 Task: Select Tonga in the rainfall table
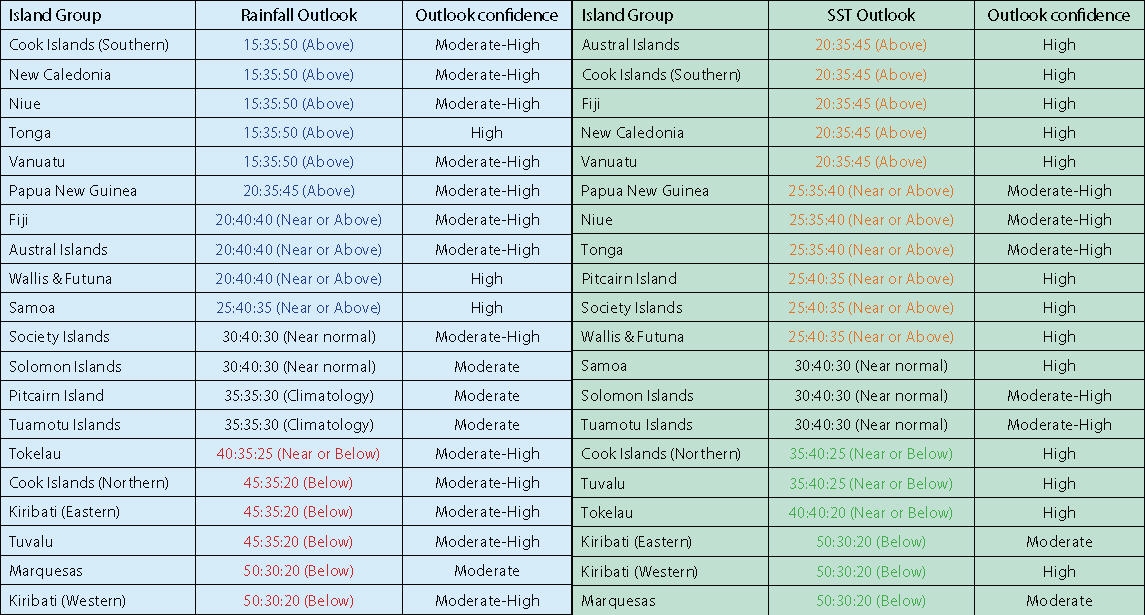click(x=30, y=133)
